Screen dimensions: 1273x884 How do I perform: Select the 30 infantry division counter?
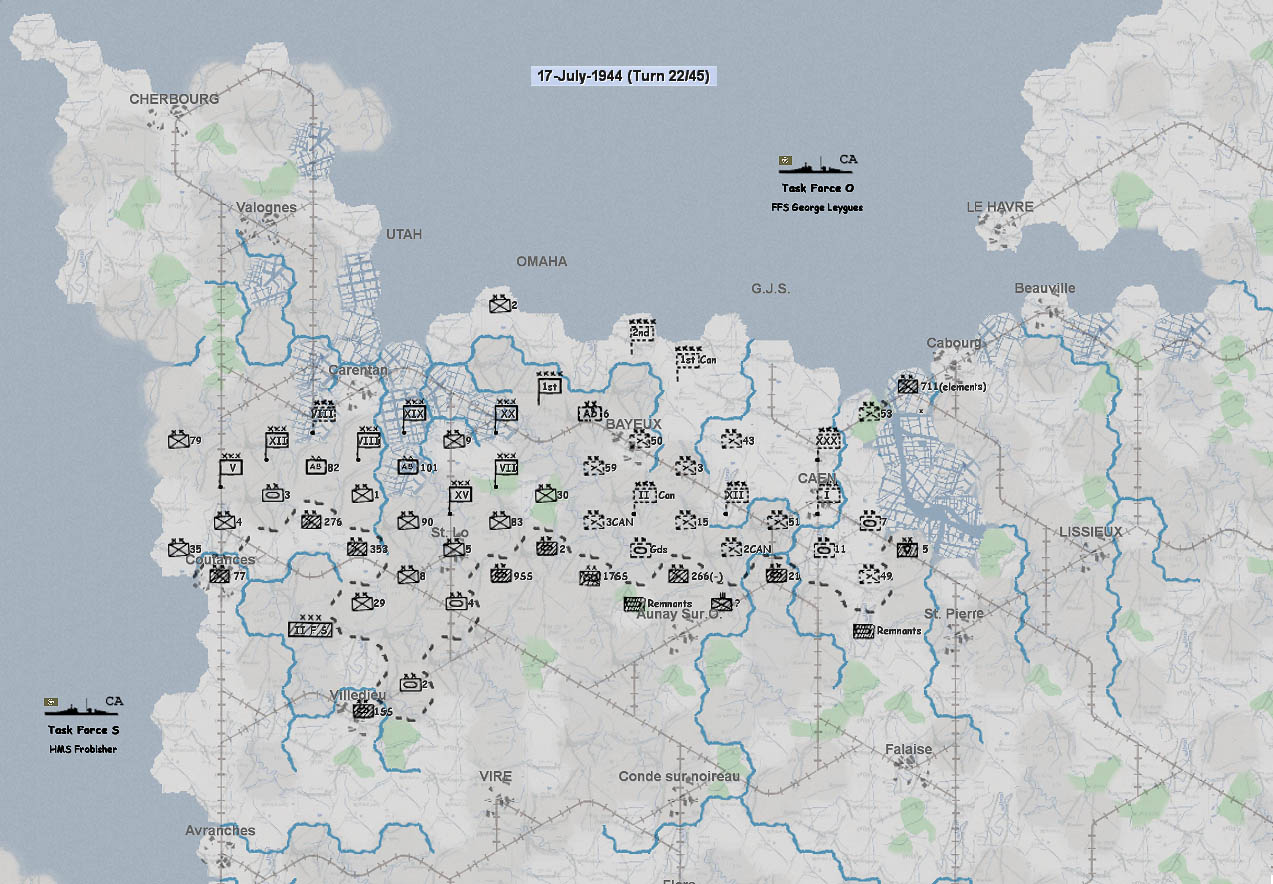click(545, 494)
